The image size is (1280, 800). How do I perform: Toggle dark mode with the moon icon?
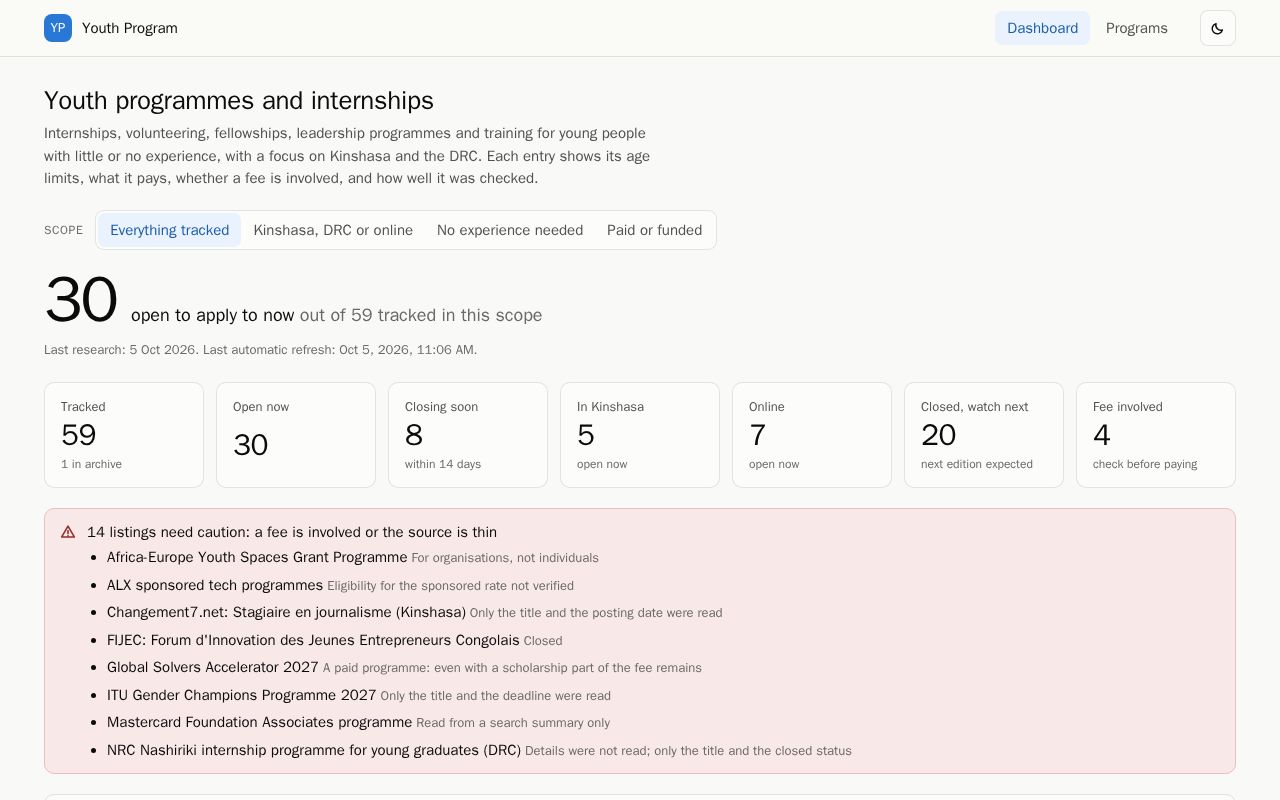1217,28
